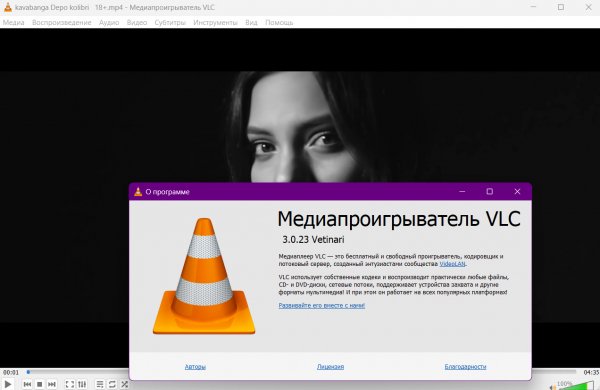
Task: Toggle shuffle random playback
Action: 124,384
